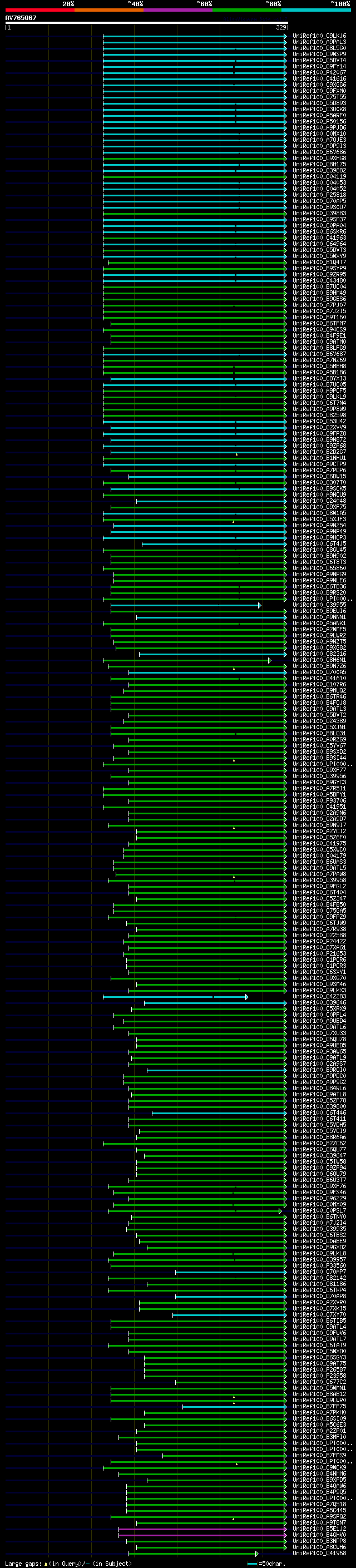Click the purple alignment bar for UniRef100_B5E1J2

(x=202, y=1529)
